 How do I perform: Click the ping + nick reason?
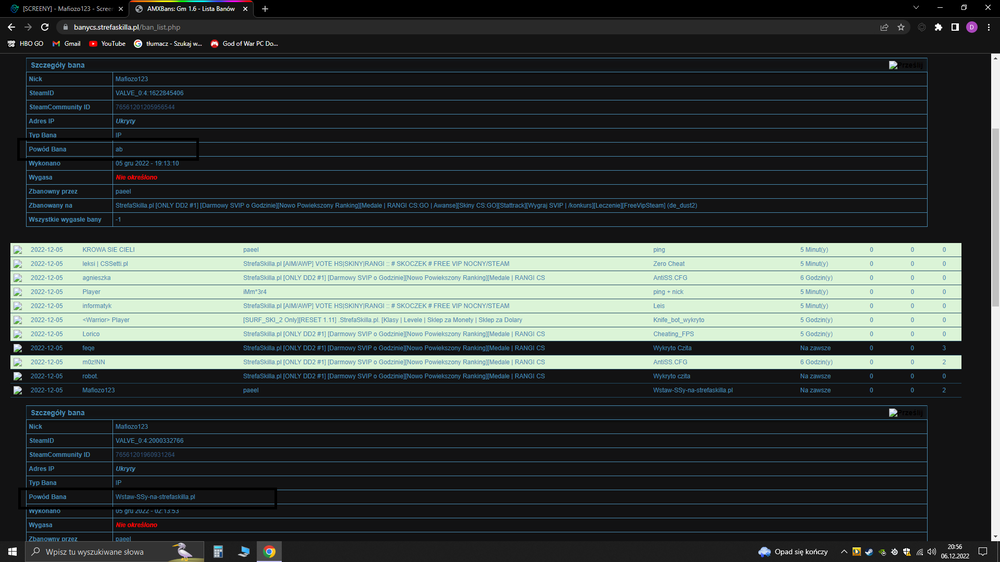[668, 292]
